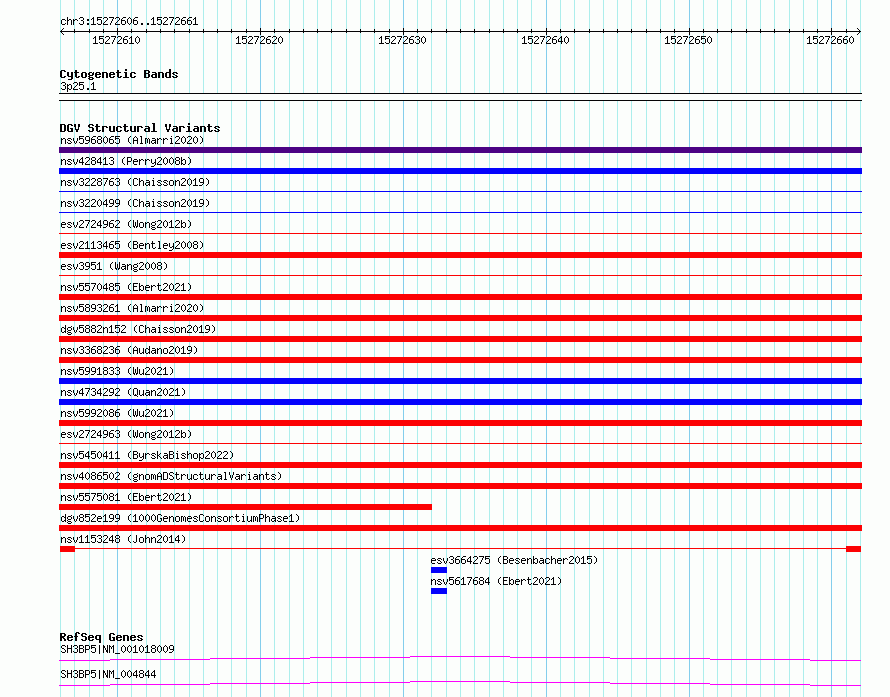Open variant nsv428413 (Perry2008b) label
This screenshot has width=890, height=697.
pyautogui.click(x=126, y=161)
